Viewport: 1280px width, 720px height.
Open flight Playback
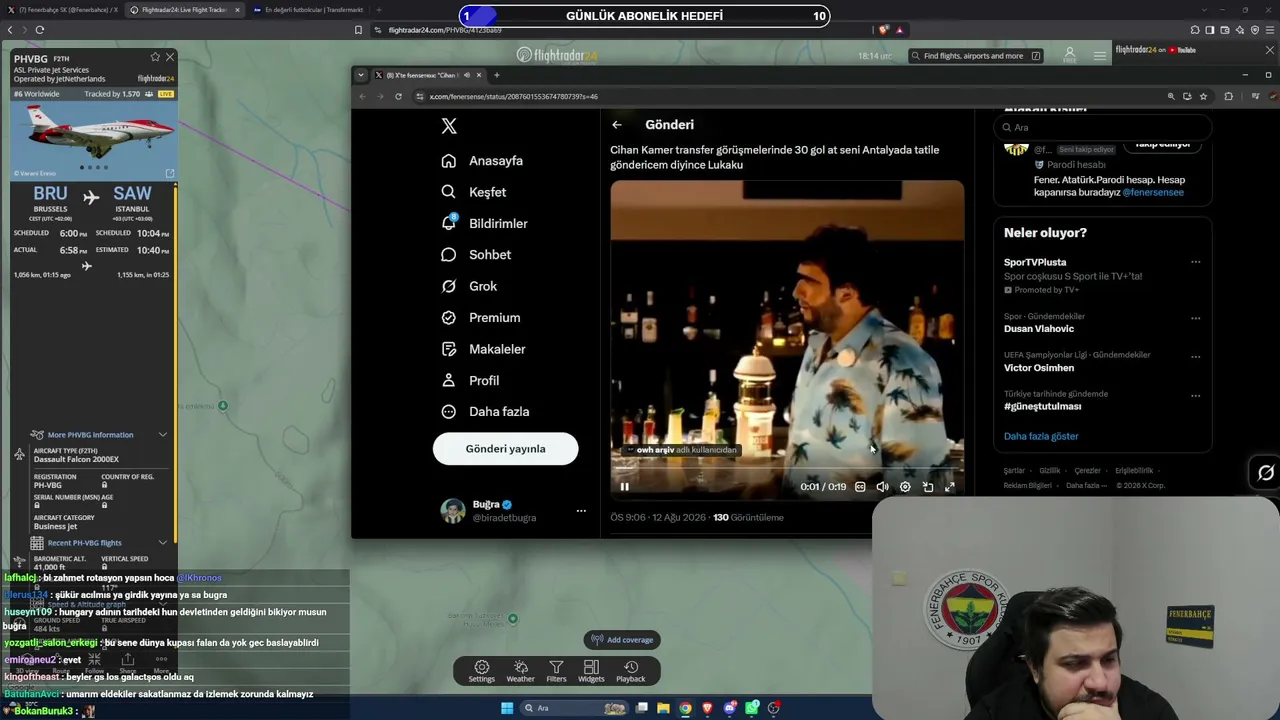(x=631, y=671)
